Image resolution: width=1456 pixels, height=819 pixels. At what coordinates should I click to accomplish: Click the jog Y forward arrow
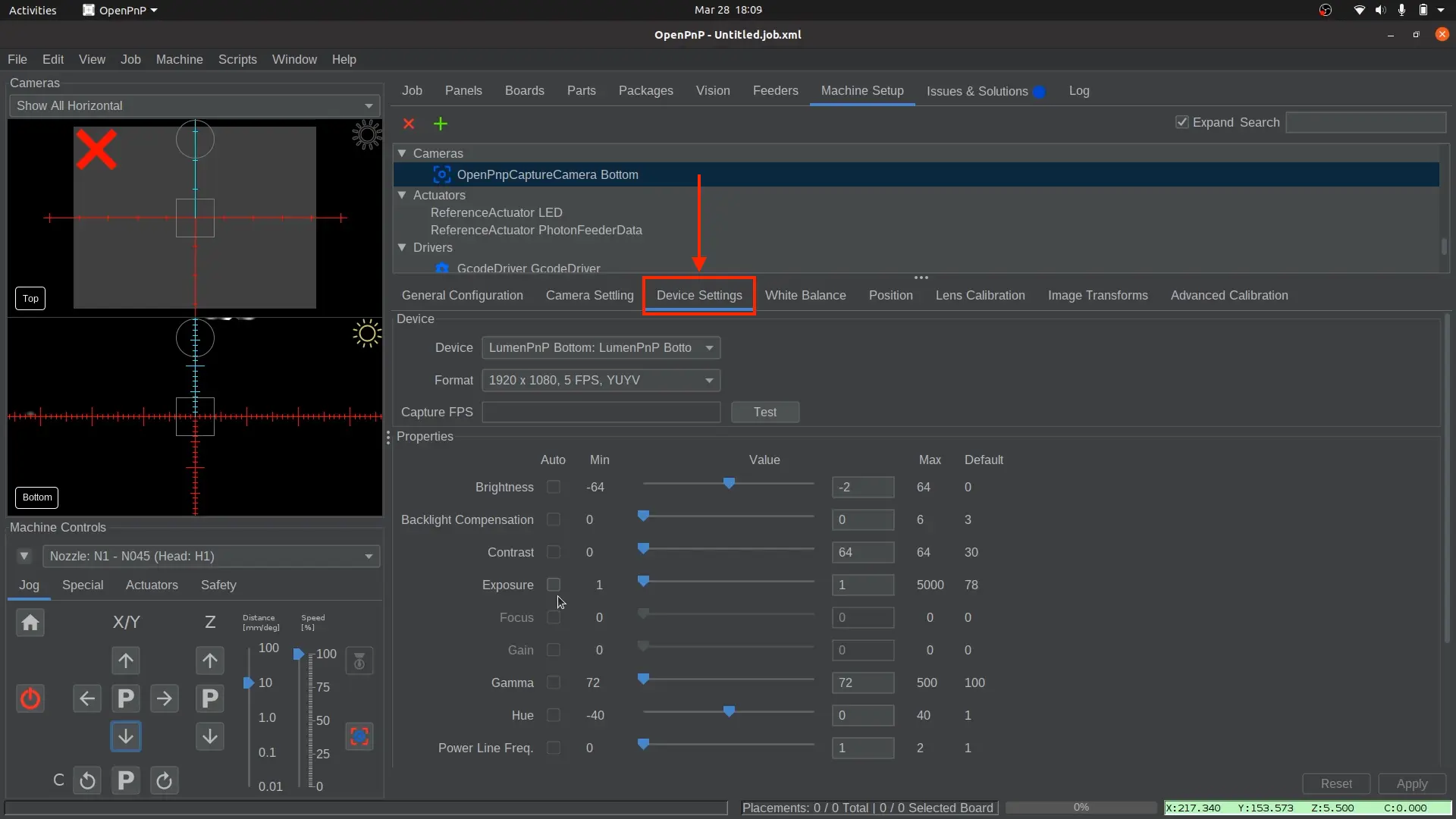pos(126,661)
